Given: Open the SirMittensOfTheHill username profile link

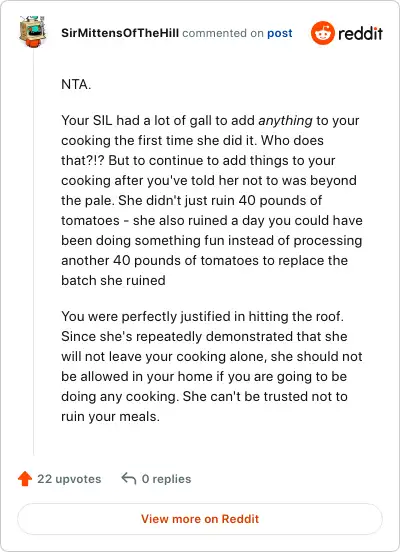Looking at the screenshot, I should 120,33.
